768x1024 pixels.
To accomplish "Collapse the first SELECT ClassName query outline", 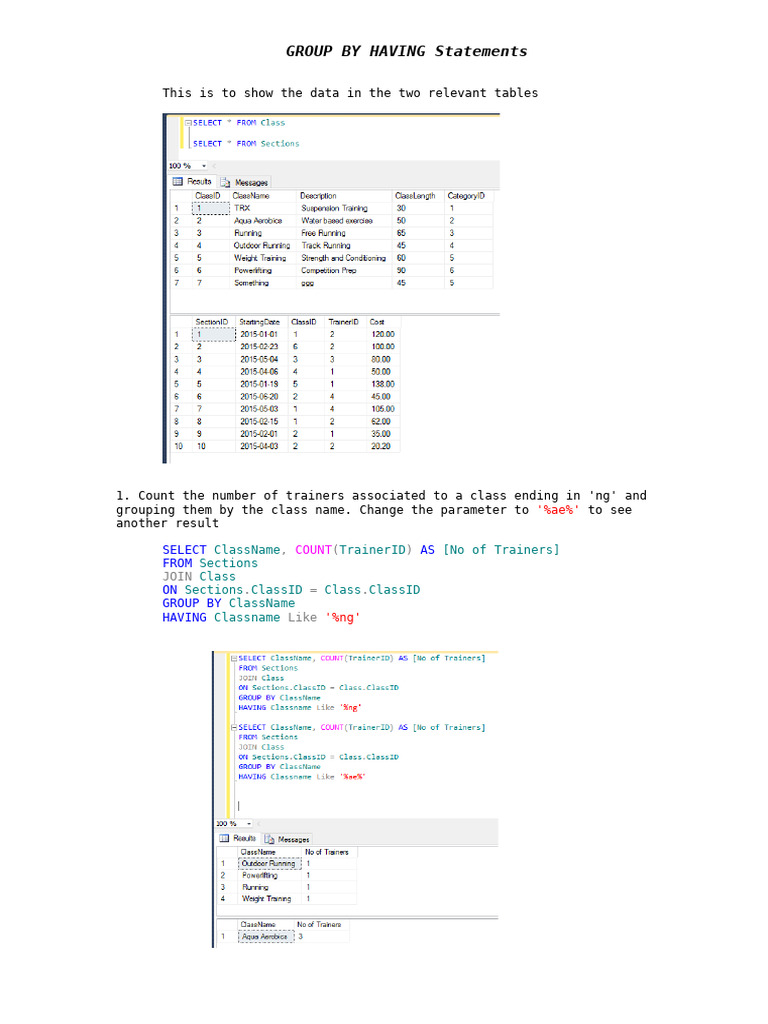I will tap(234, 658).
